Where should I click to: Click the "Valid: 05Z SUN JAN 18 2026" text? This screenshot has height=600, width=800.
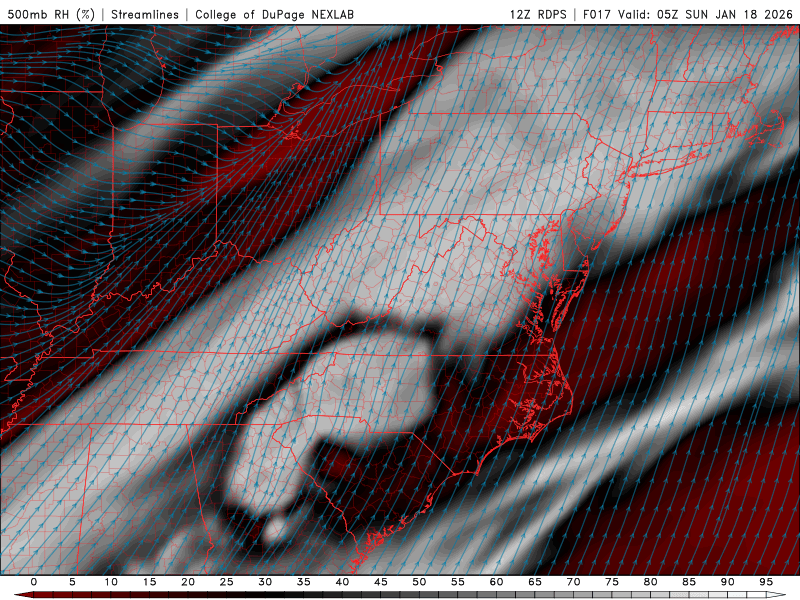point(706,14)
